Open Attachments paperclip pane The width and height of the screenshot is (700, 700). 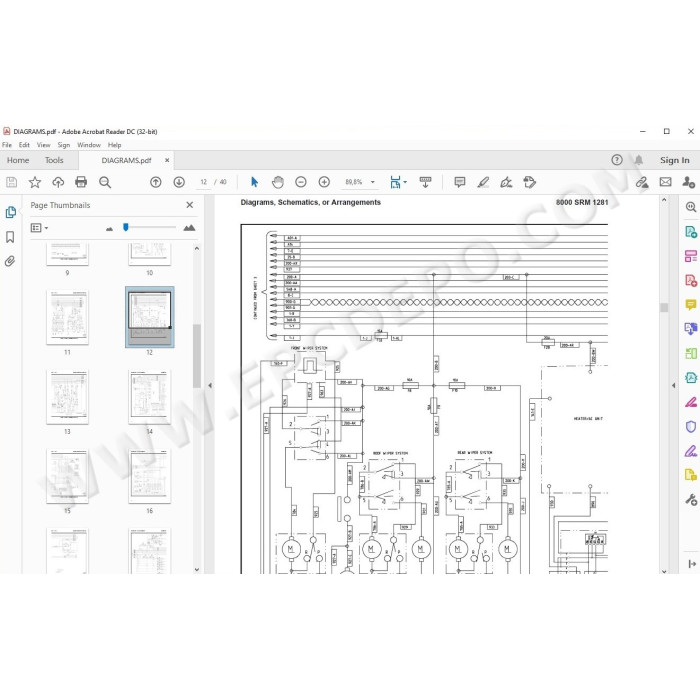(x=10, y=261)
